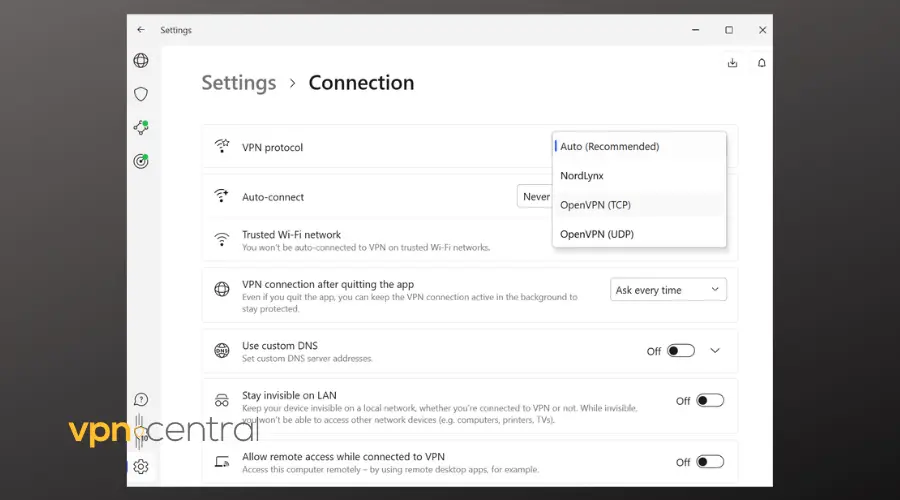Open the Ask every time dropdown
Image resolution: width=900 pixels, height=500 pixels.
click(x=668, y=290)
